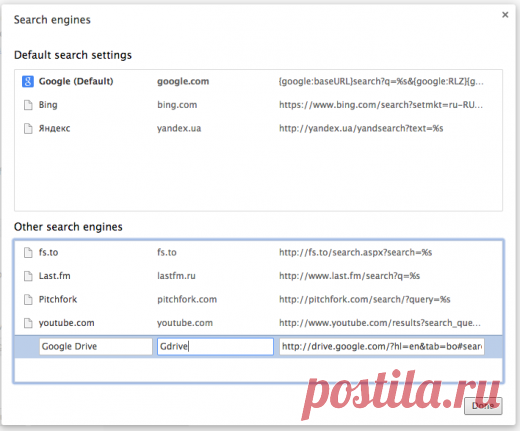The image size is (520, 431).
Task: Click the youtube.com keyword cell
Action: pos(185,323)
